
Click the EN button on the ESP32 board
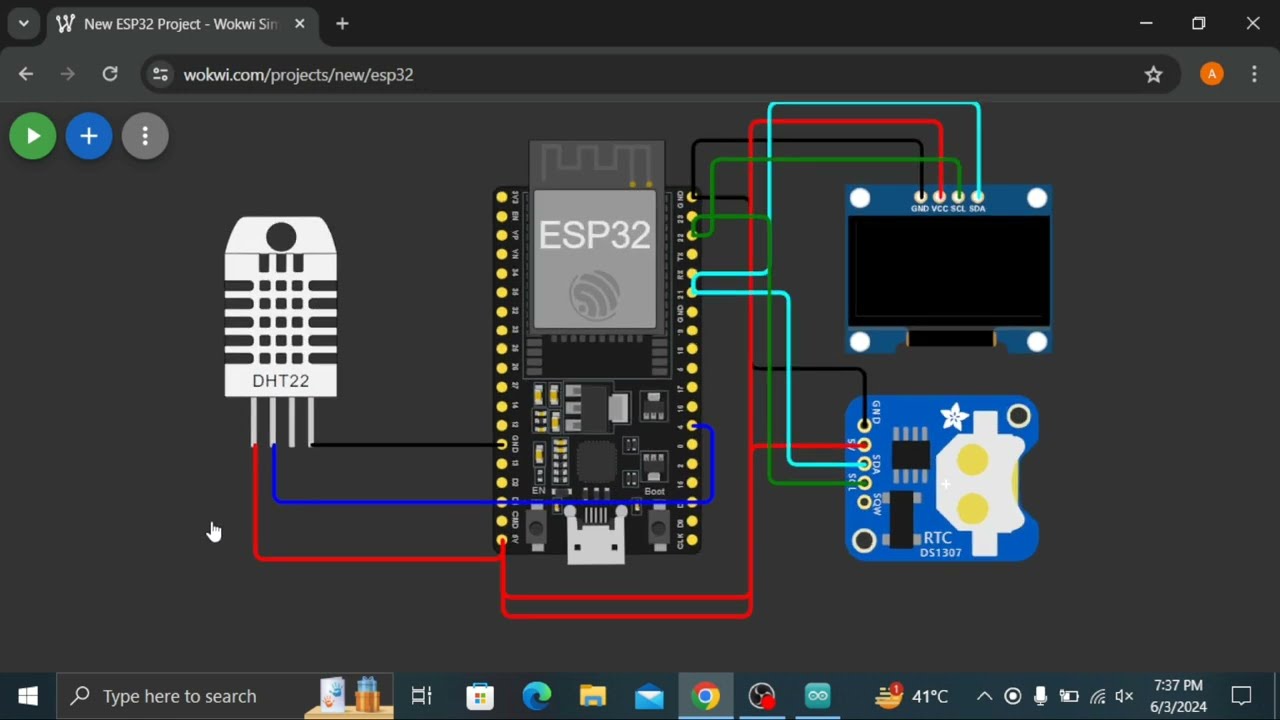click(536, 527)
